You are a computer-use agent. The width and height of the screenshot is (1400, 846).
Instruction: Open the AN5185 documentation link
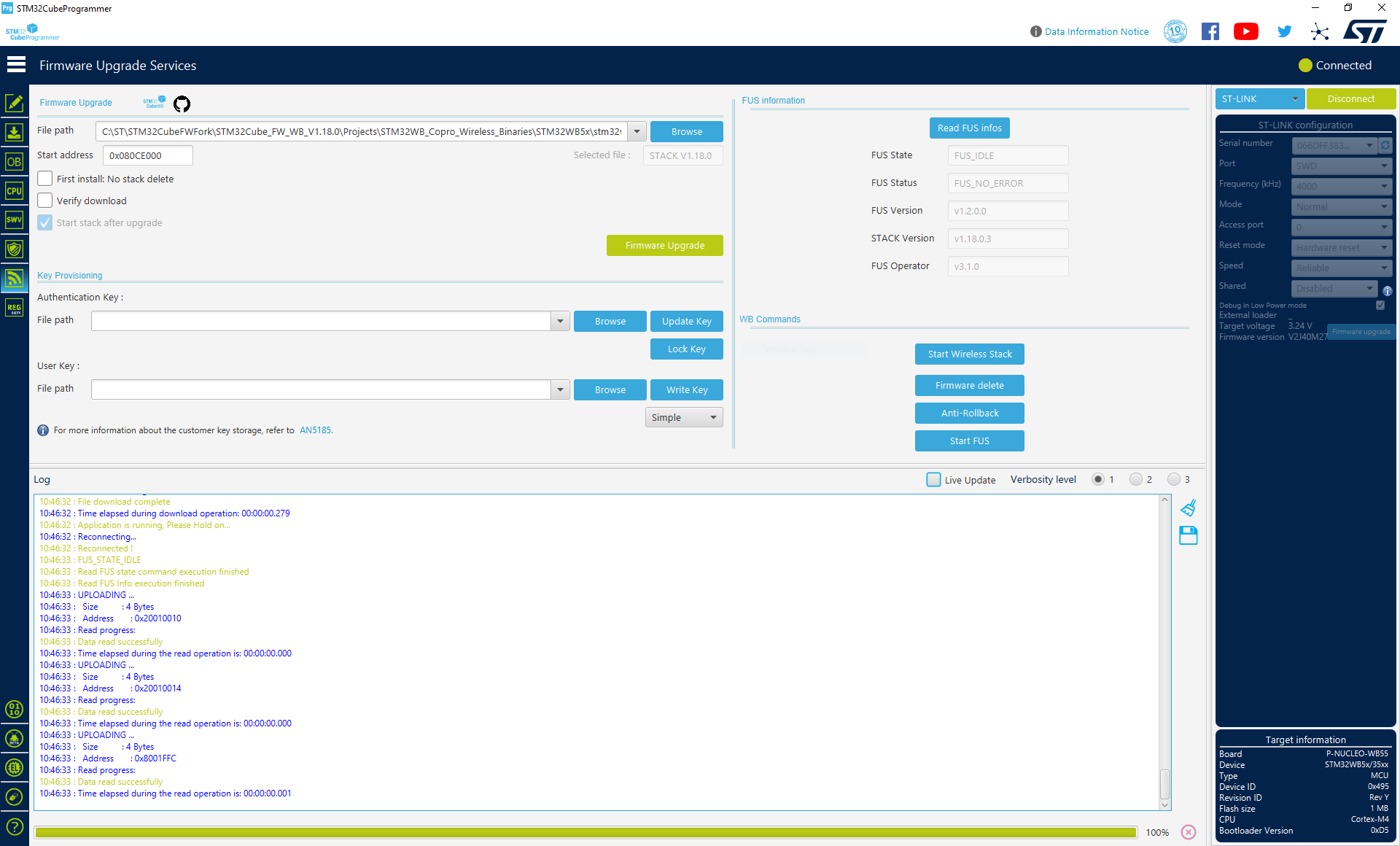click(x=316, y=430)
